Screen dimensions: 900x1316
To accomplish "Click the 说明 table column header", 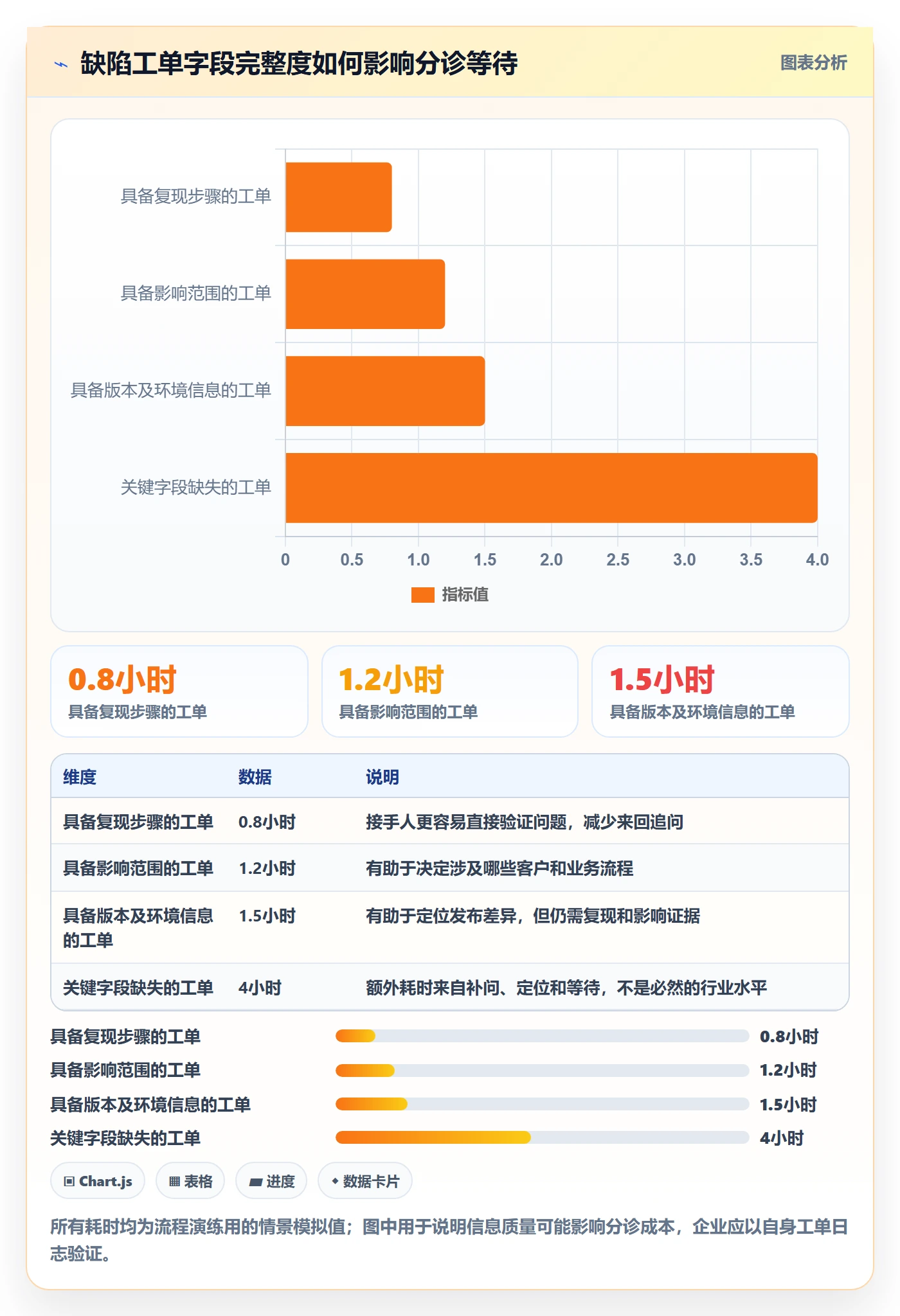I will point(382,777).
